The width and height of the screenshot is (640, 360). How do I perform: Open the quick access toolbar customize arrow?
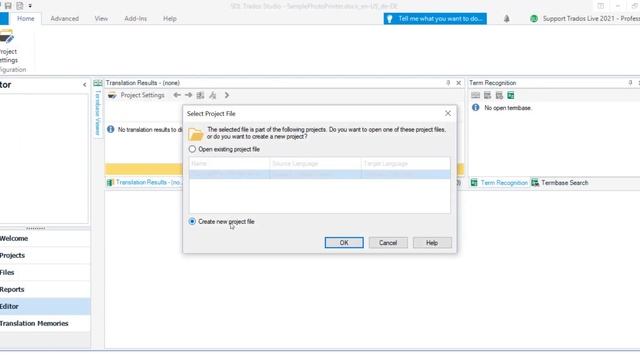(30, 6)
